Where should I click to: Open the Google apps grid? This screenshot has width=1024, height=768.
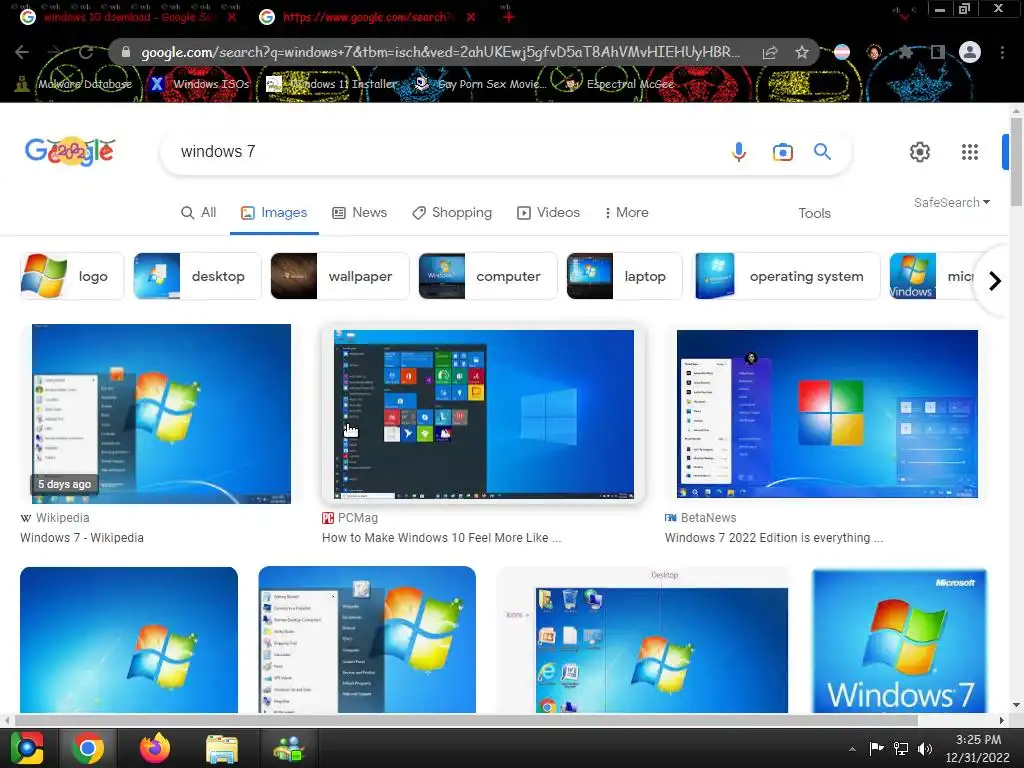tap(970, 152)
